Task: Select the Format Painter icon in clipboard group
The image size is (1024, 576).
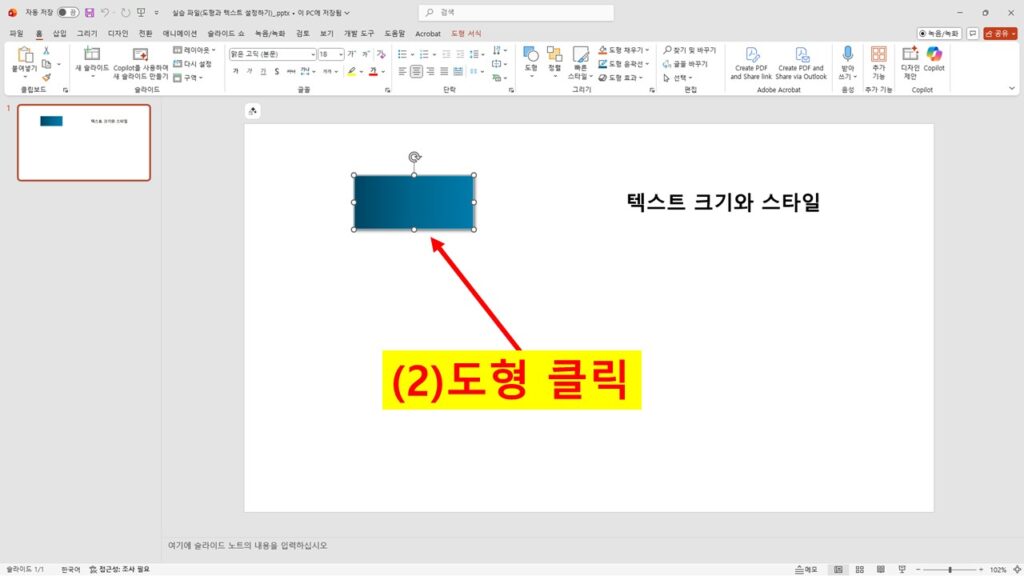Action: coord(45,77)
